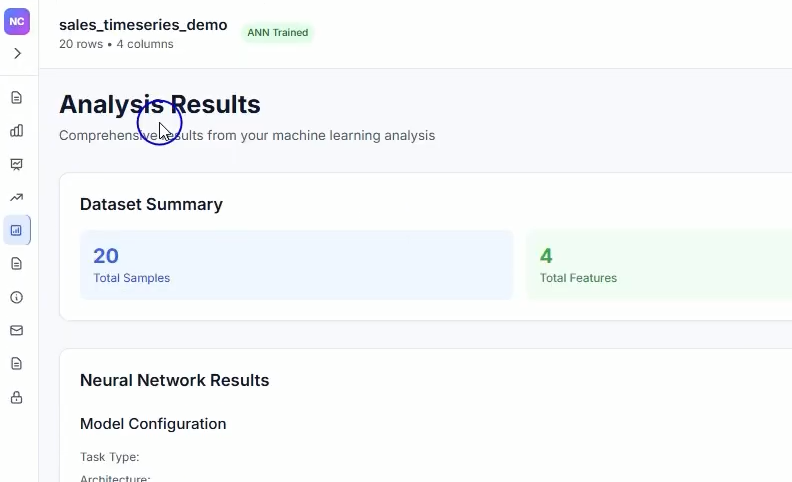This screenshot has width=792, height=482.
Task: Click the sales_timeseries_demo dataset title
Action: [x=143, y=25]
